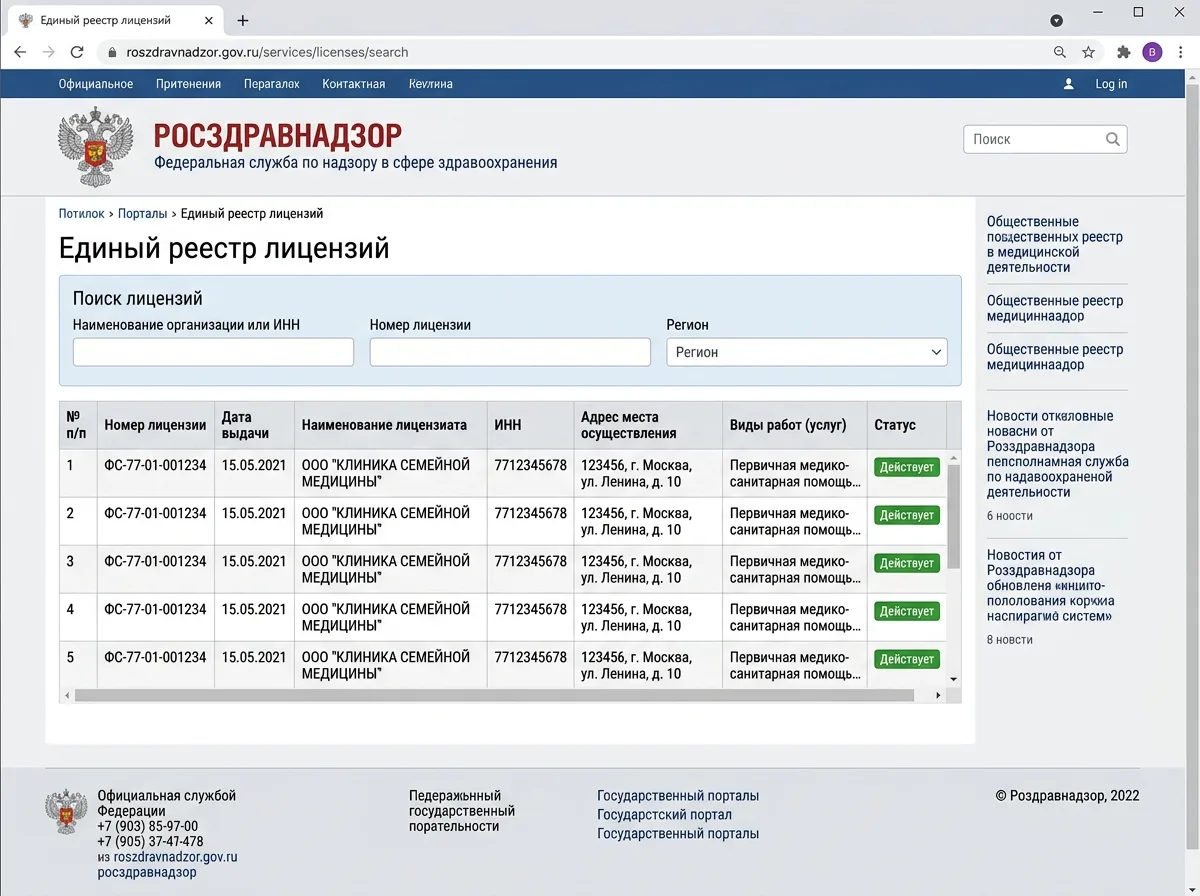
Task: Click ООО КЛИНИКА СЕМЕЙНОЙ МЕДИЦИНЫ in row 2
Action: (x=386, y=521)
